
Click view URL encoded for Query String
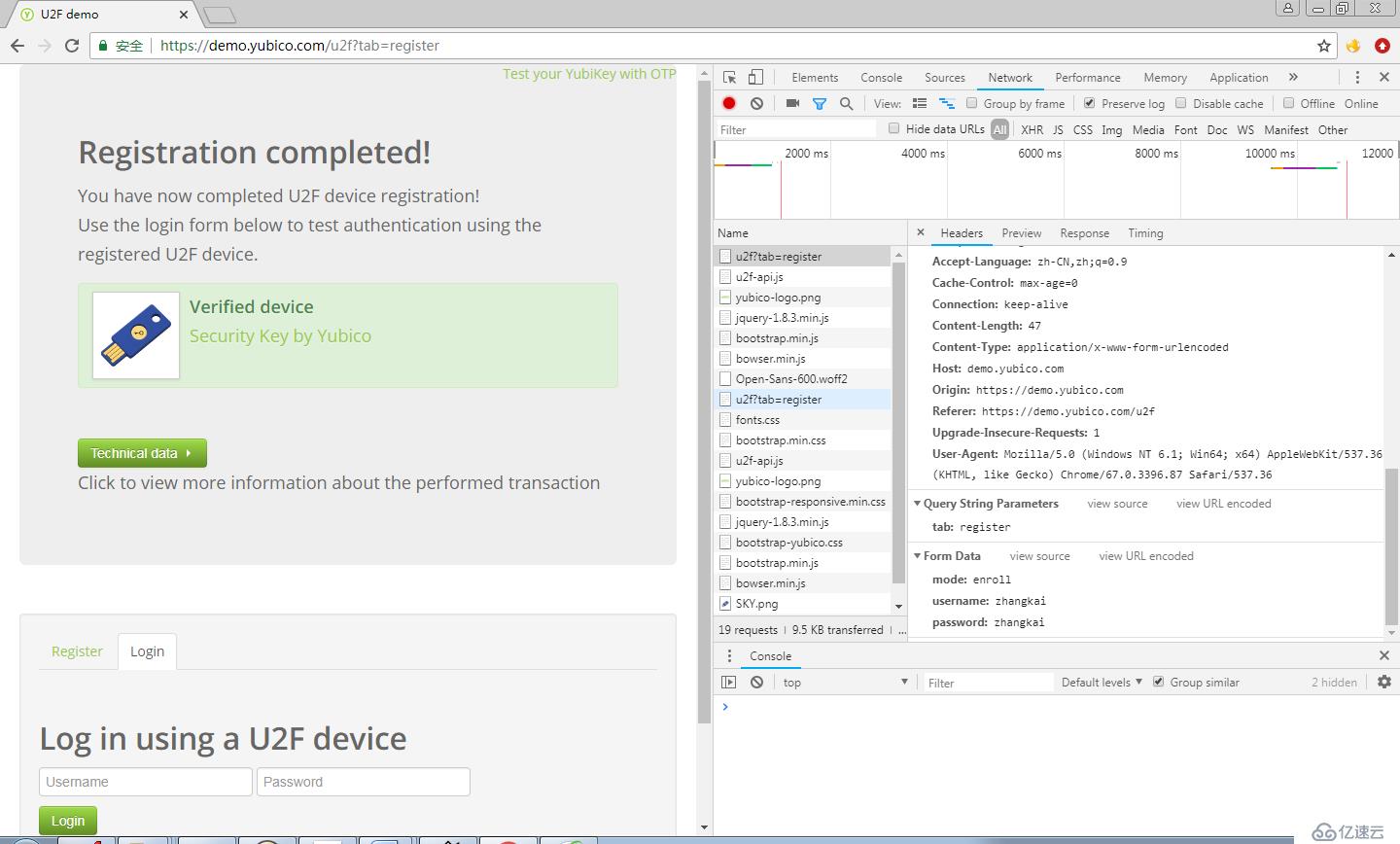tap(1223, 504)
